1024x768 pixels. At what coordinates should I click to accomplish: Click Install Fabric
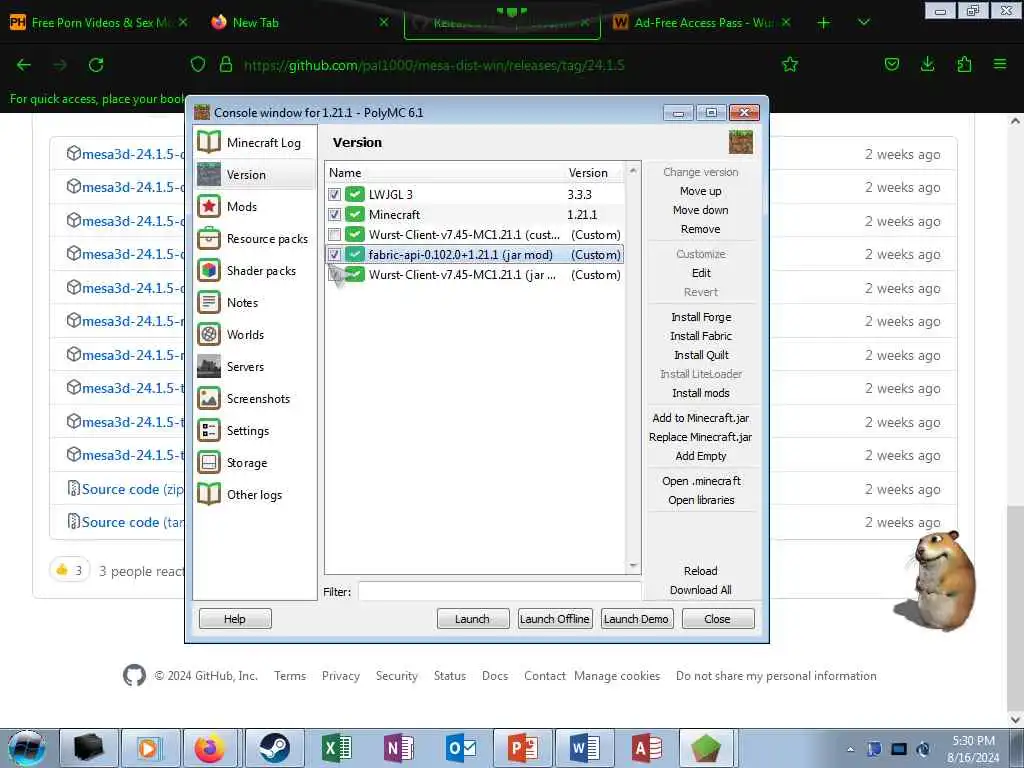pos(700,336)
